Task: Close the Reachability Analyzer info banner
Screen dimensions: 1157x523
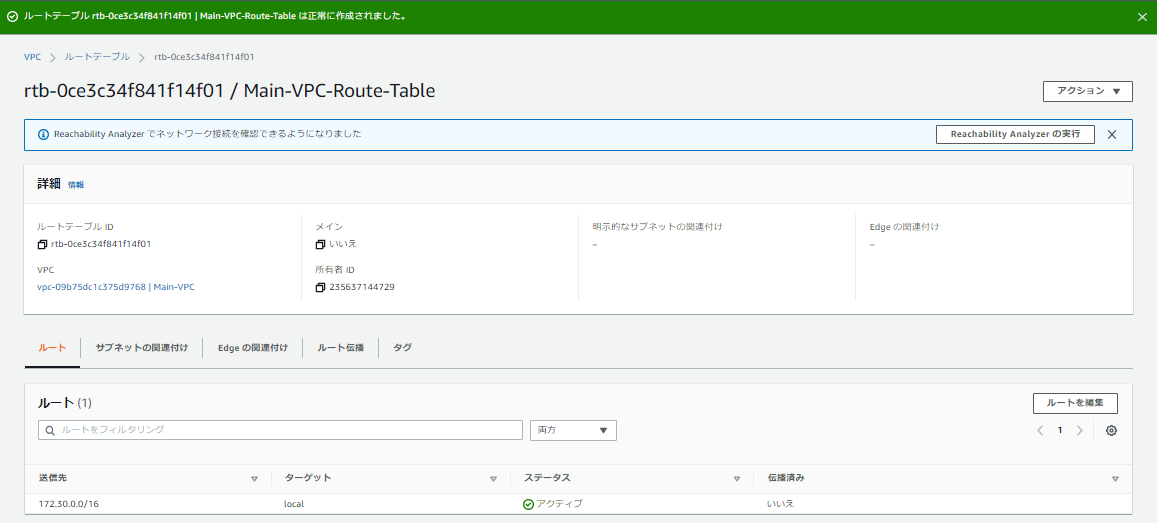Action: coord(1112,134)
